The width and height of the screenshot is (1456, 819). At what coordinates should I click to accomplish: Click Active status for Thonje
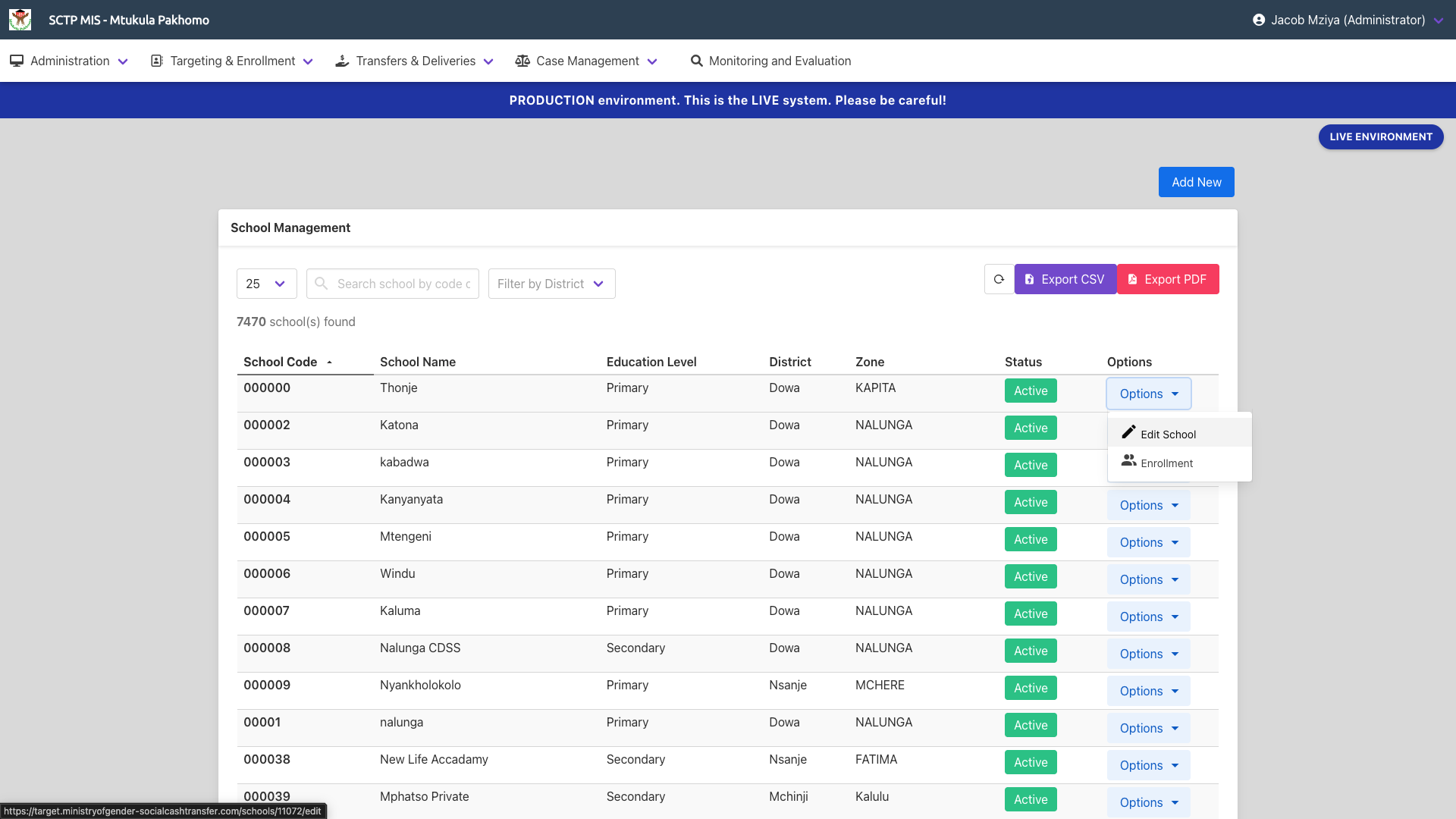pyautogui.click(x=1031, y=391)
